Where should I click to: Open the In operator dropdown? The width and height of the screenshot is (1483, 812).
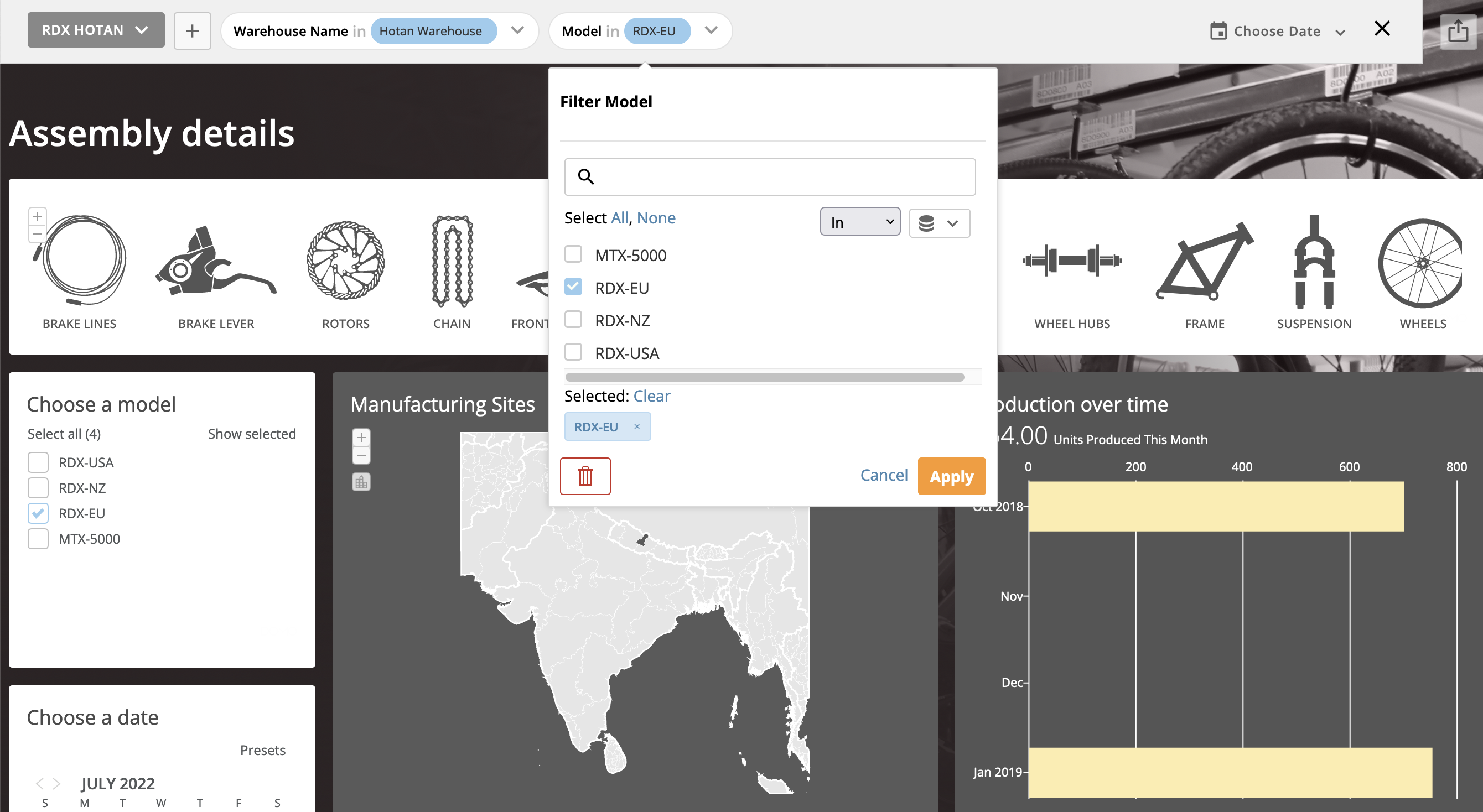[859, 222]
